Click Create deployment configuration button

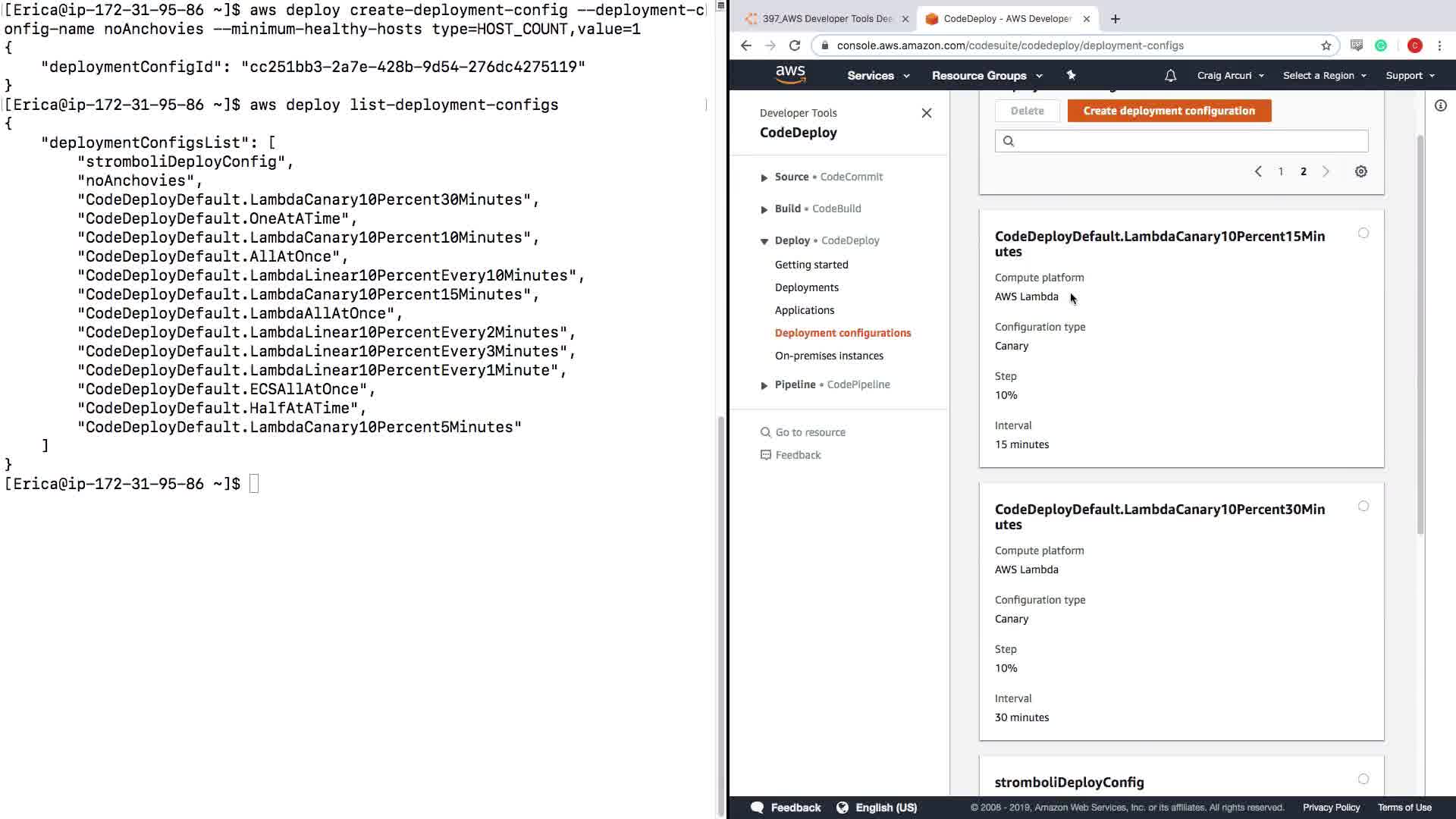tap(1169, 111)
